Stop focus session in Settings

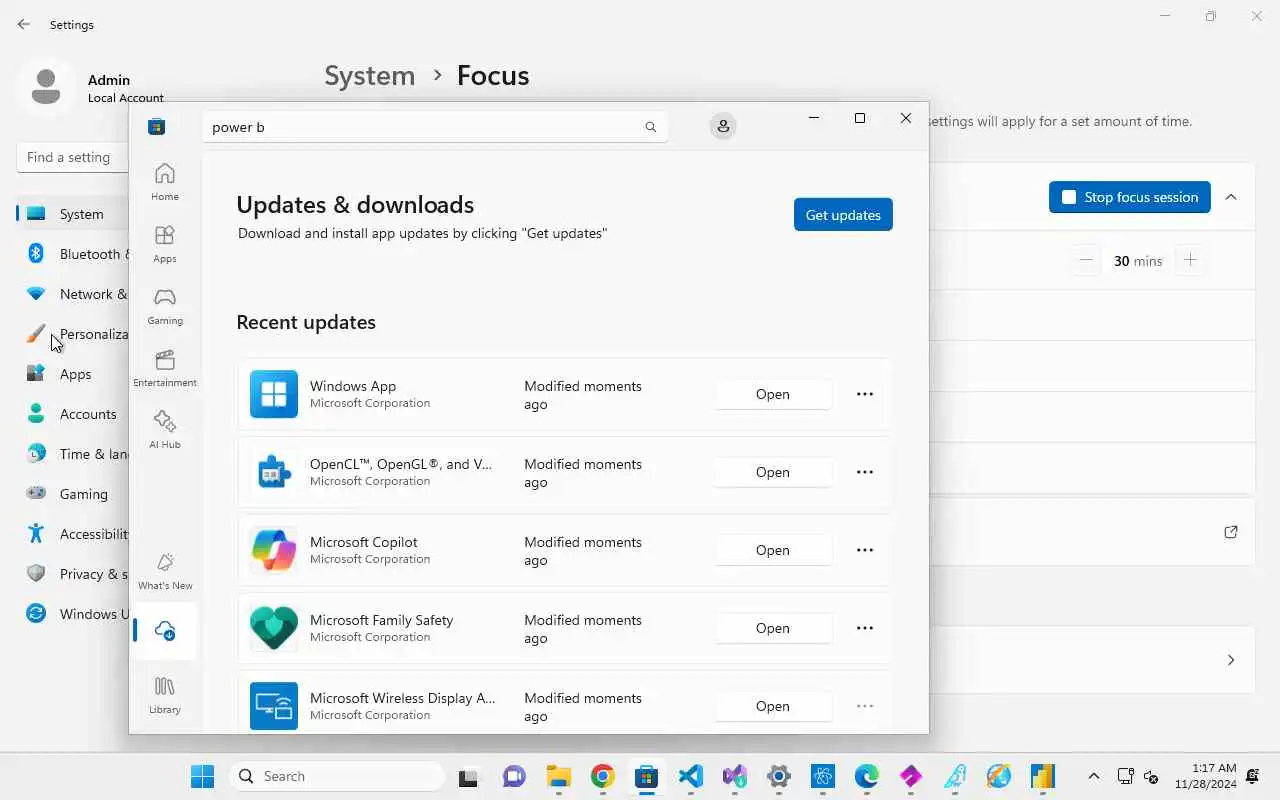click(x=1130, y=197)
